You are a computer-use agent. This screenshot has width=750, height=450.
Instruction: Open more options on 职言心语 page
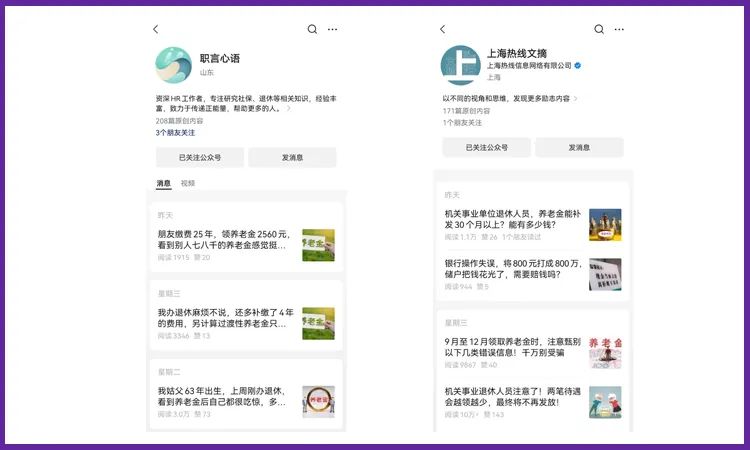pyautogui.click(x=332, y=29)
